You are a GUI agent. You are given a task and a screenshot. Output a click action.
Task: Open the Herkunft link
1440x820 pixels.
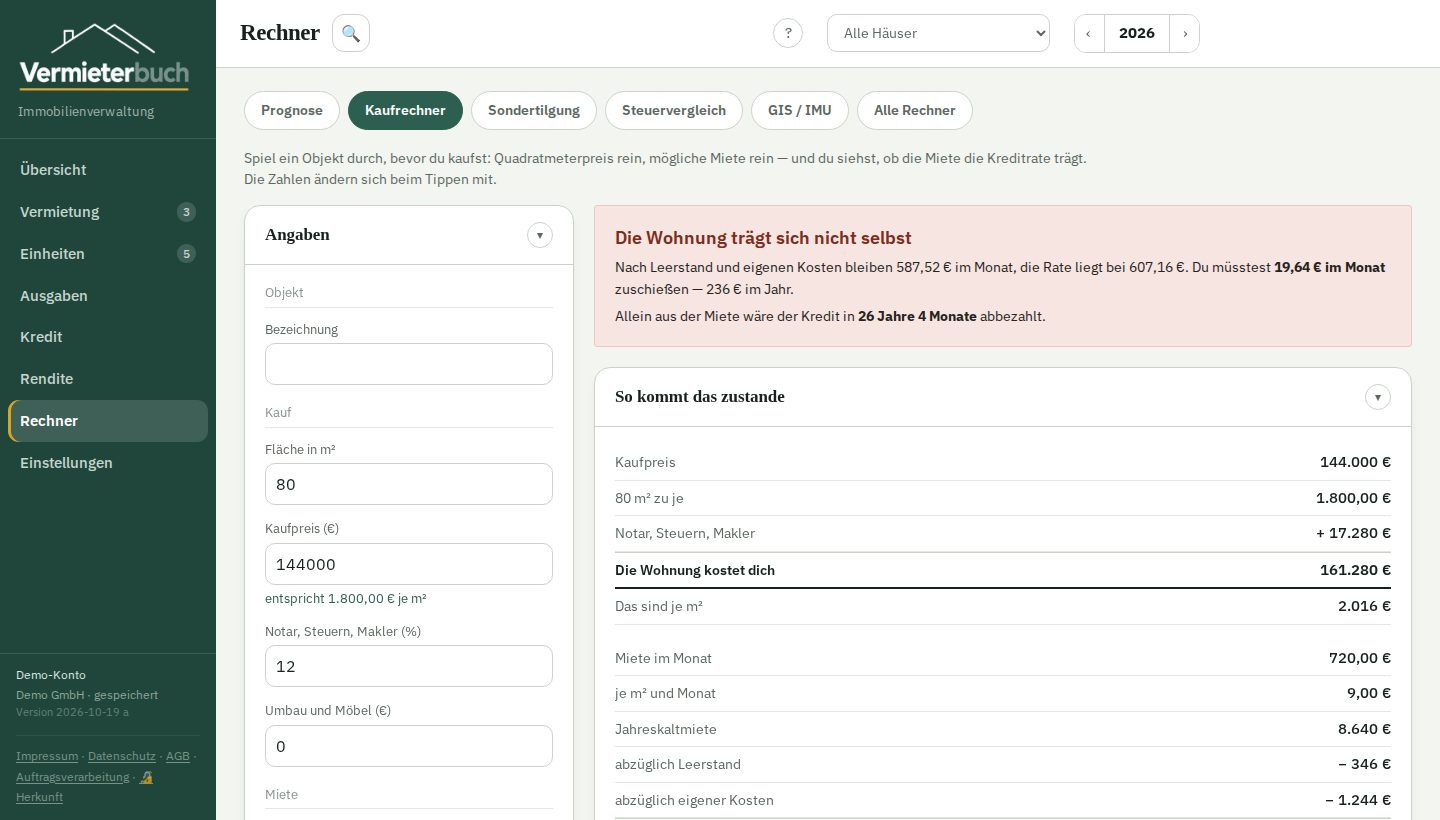pyautogui.click(x=39, y=797)
